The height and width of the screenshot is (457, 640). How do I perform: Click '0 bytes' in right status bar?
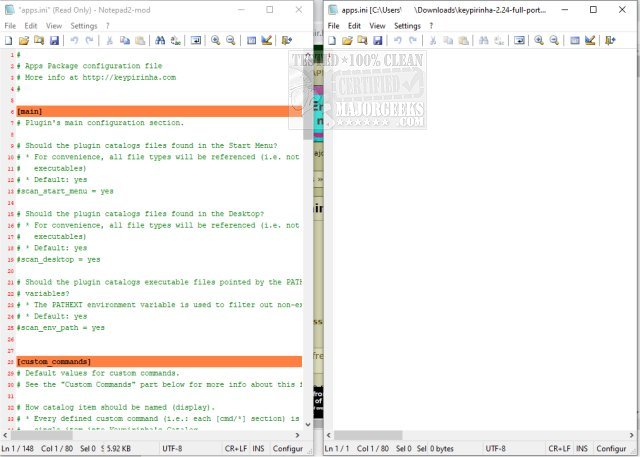[x=442, y=448]
